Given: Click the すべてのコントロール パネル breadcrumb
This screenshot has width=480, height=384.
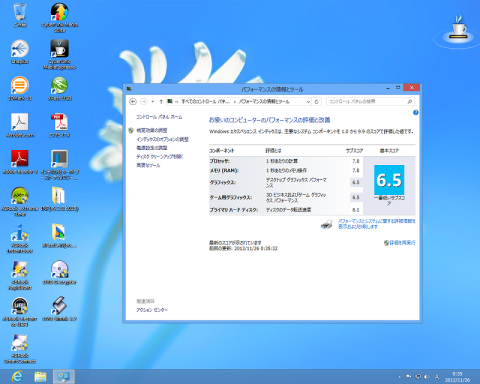Looking at the screenshot, I should [205, 101].
